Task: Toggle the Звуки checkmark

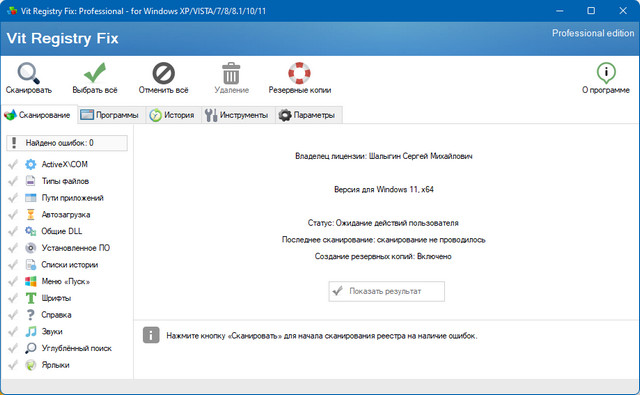Action: click(13, 331)
